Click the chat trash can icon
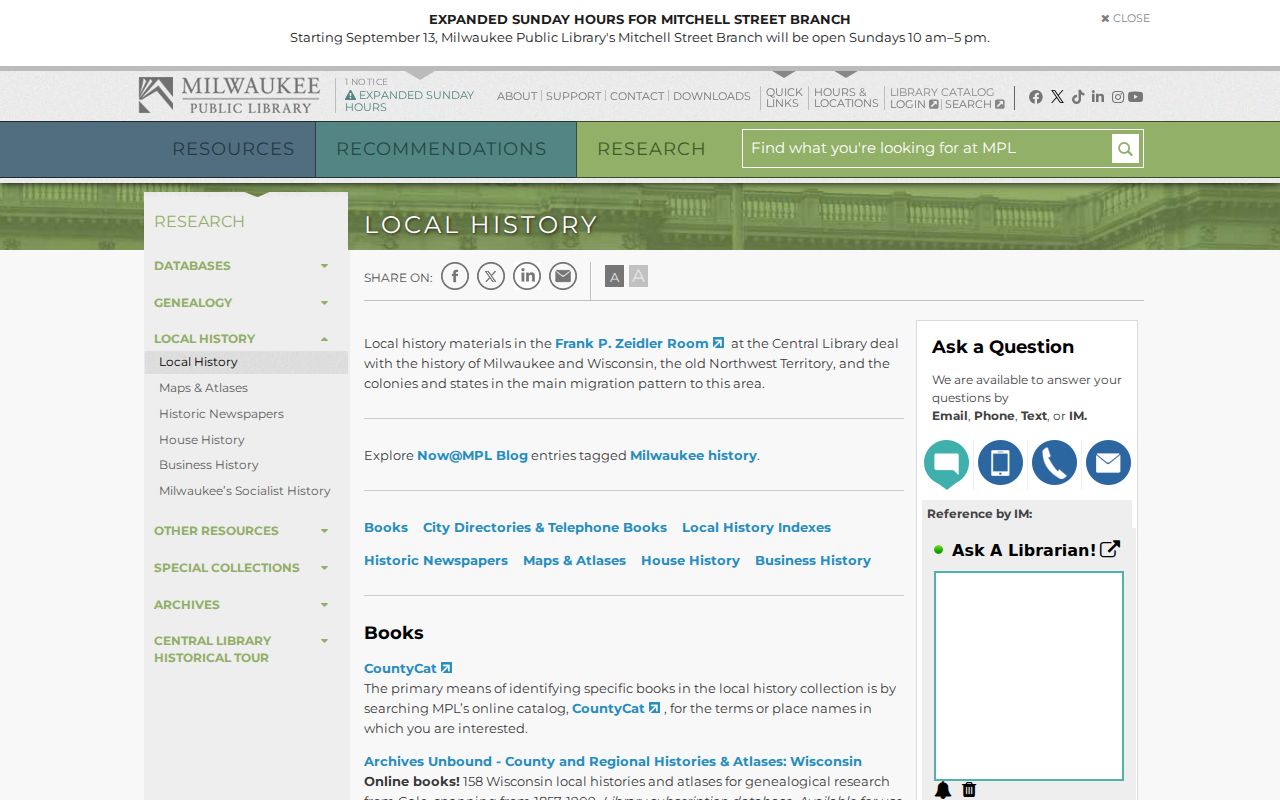This screenshot has width=1280, height=800. 969,790
